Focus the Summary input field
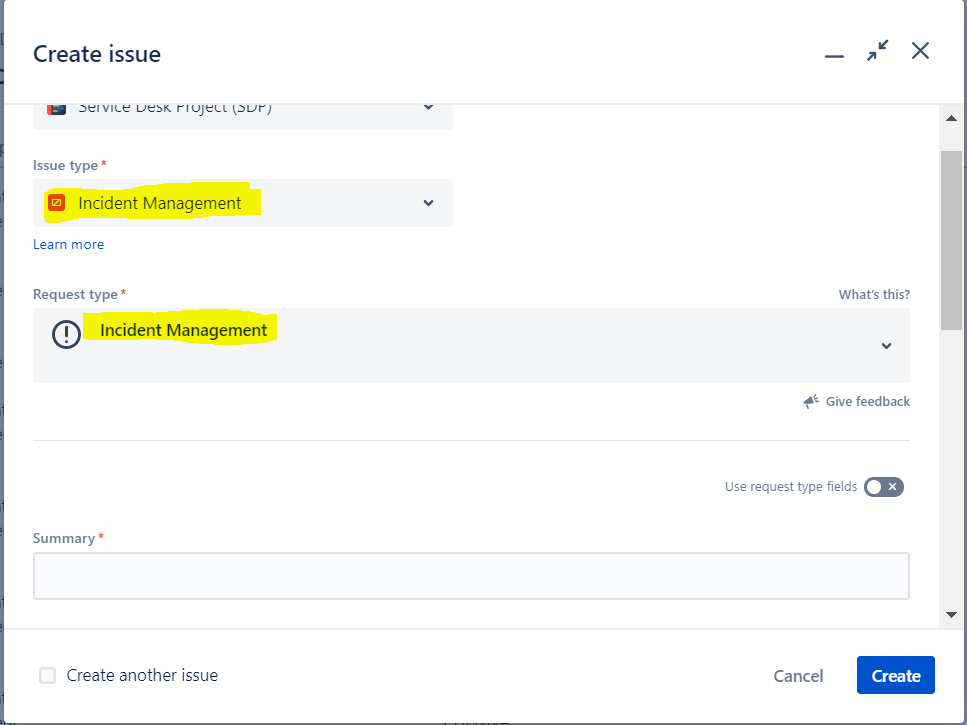Screen dimensions: 967x725 (471, 576)
